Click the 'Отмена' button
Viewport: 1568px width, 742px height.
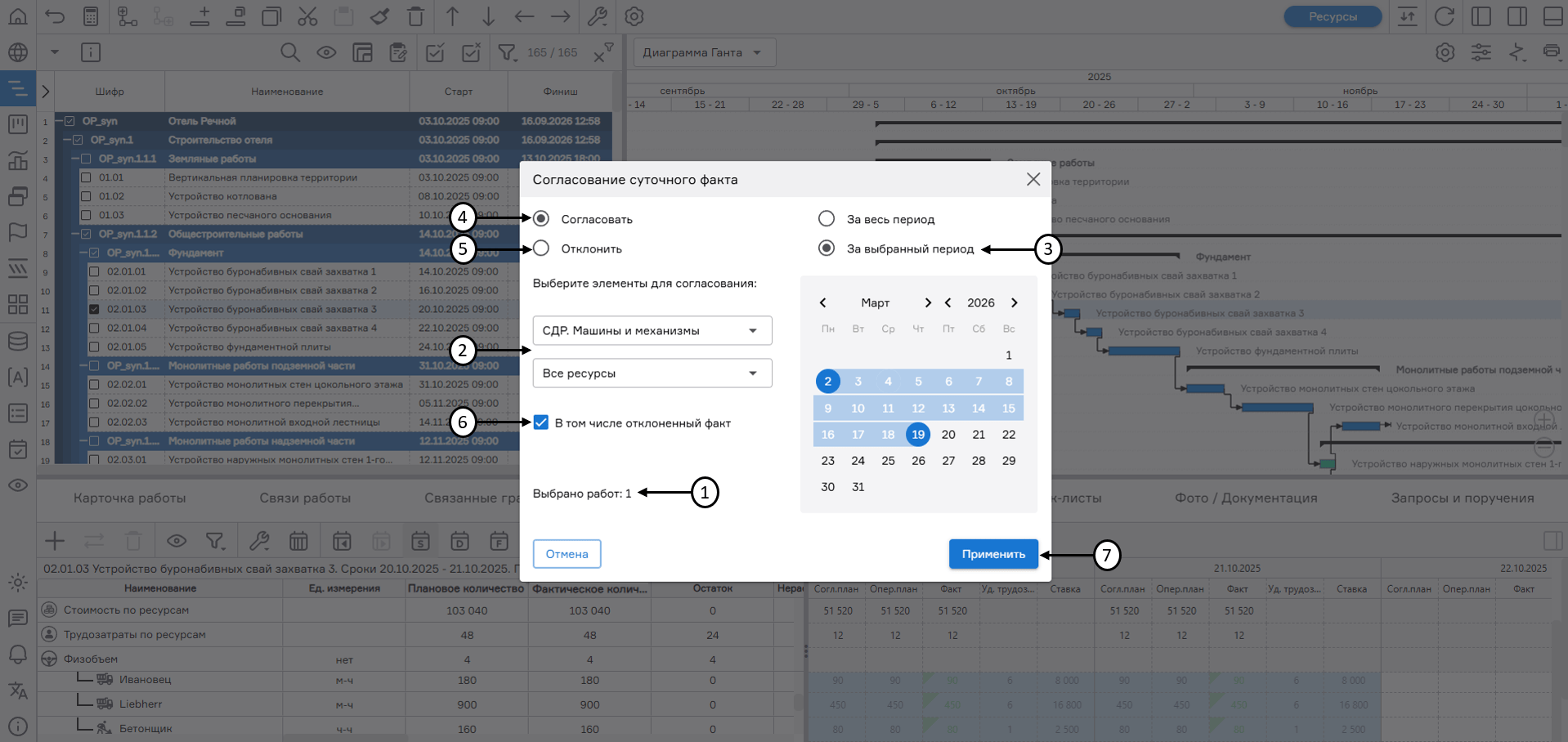coord(567,554)
